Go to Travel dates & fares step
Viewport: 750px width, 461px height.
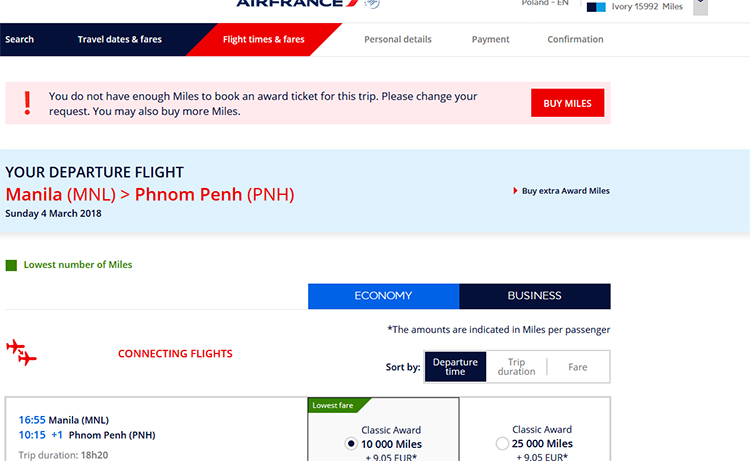(120, 39)
